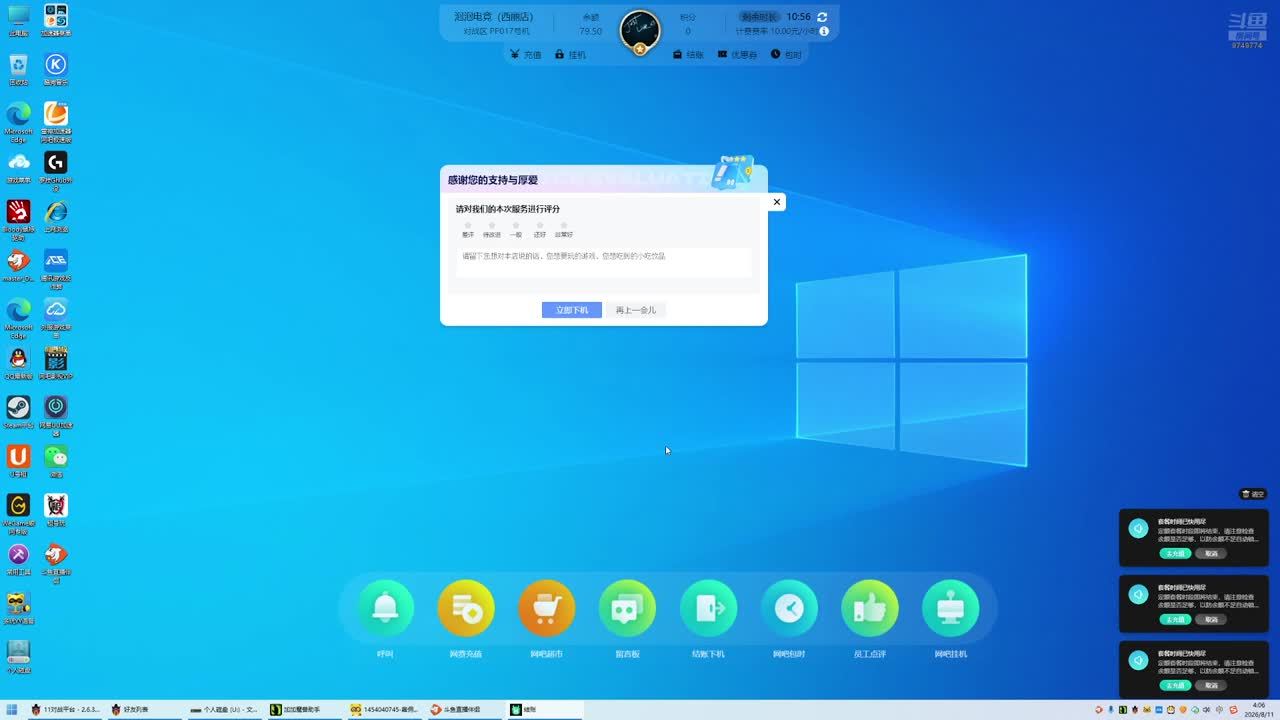The width and height of the screenshot is (1280, 720).
Task: Open the computer icon on desktop
Action: [18, 21]
